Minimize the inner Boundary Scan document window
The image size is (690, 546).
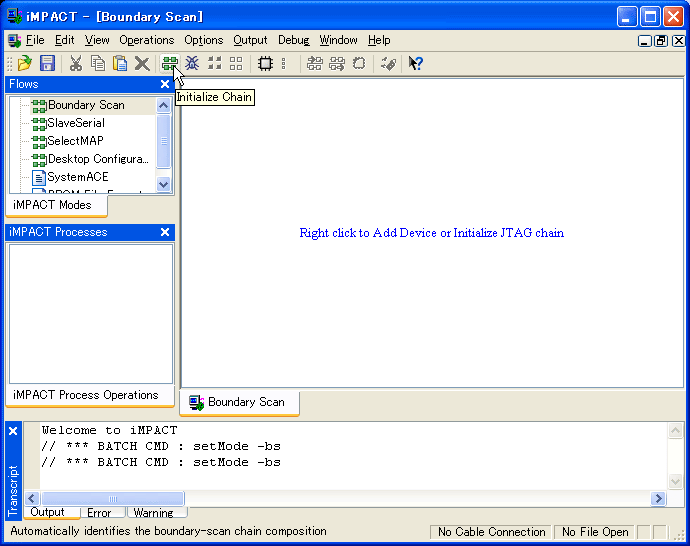[645, 41]
